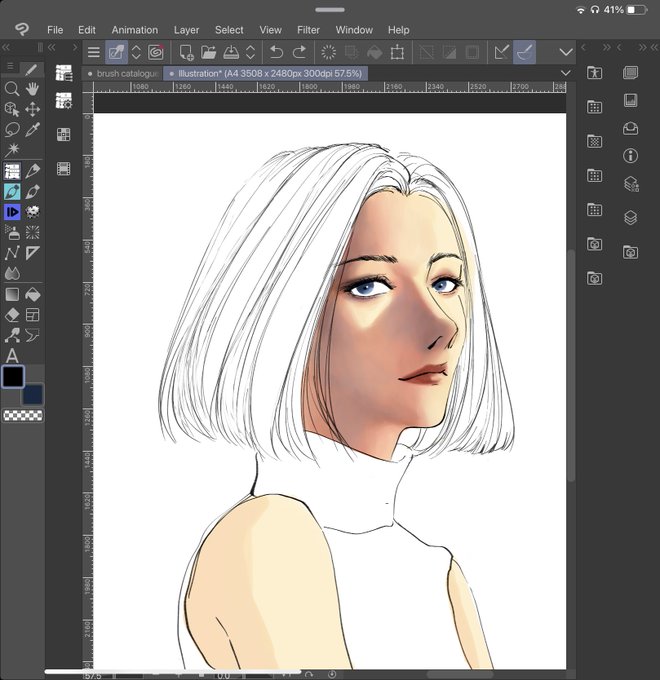660x680 pixels.
Task: Open the Filter menu
Action: pyautogui.click(x=308, y=30)
